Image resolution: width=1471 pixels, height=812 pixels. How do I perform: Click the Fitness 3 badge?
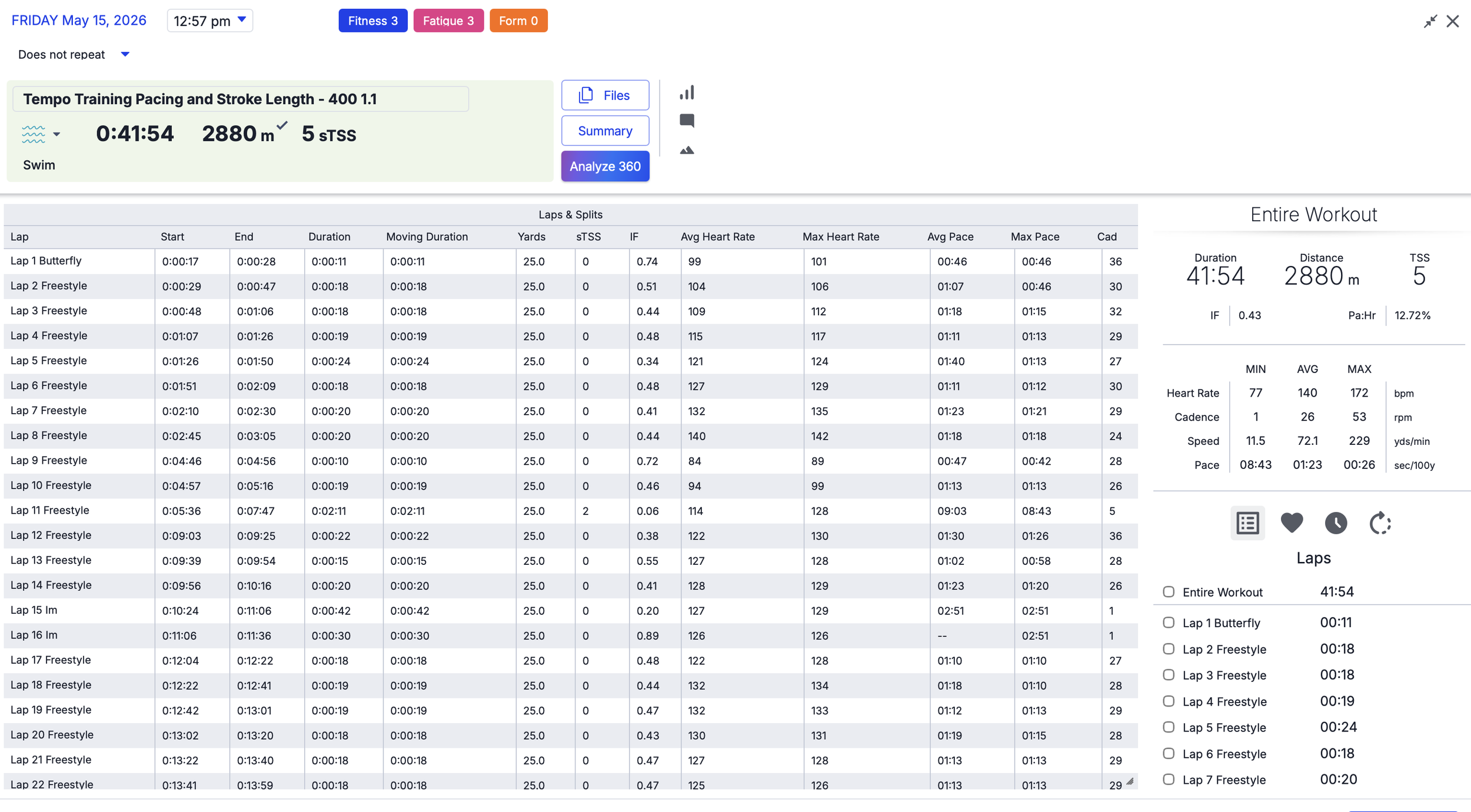tap(372, 21)
